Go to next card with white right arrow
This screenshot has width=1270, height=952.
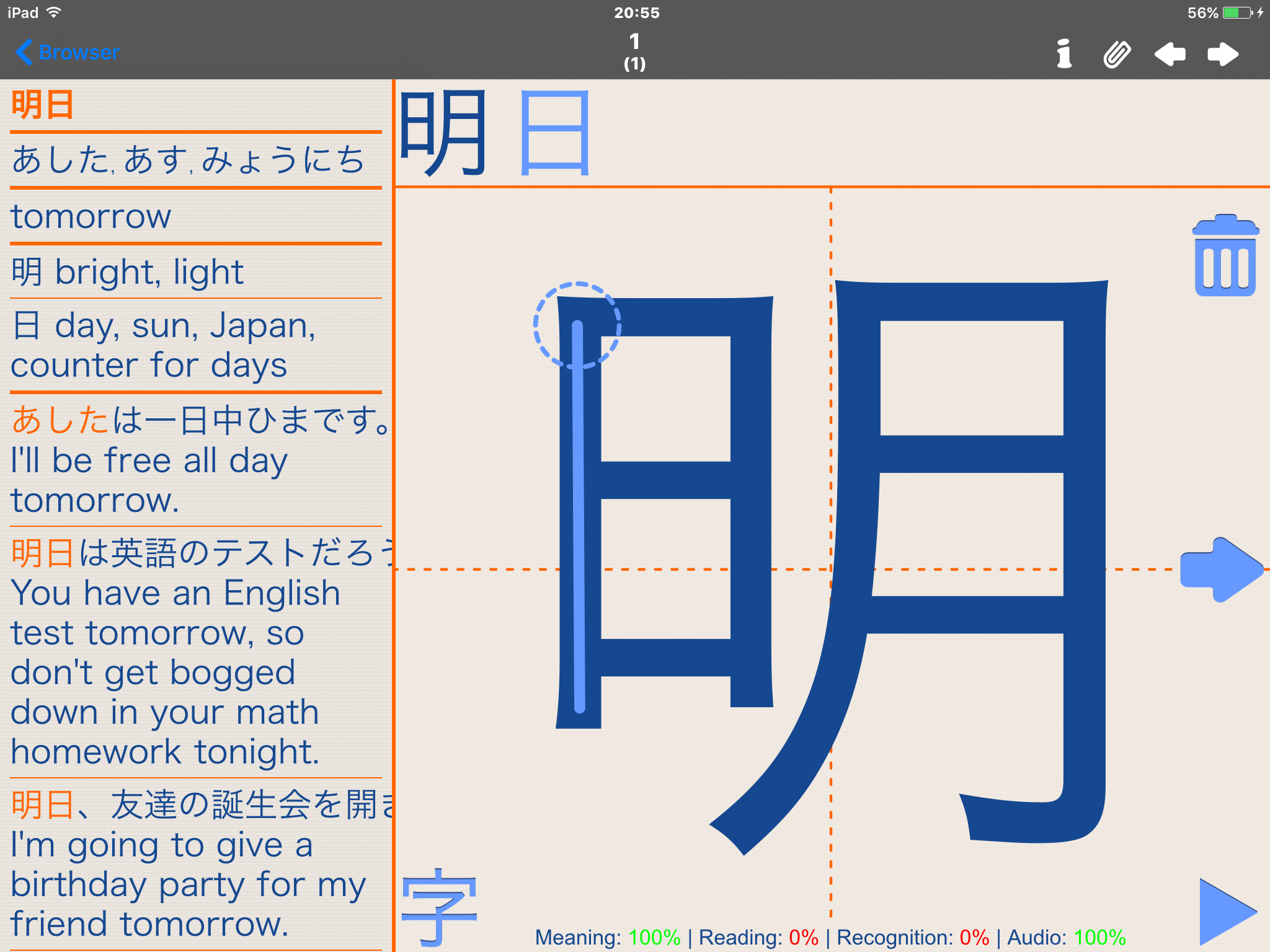coord(1223,54)
